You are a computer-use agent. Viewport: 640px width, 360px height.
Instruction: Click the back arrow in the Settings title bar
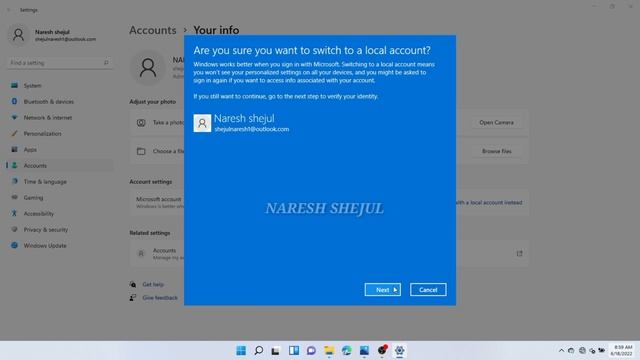pyautogui.click(x=9, y=10)
